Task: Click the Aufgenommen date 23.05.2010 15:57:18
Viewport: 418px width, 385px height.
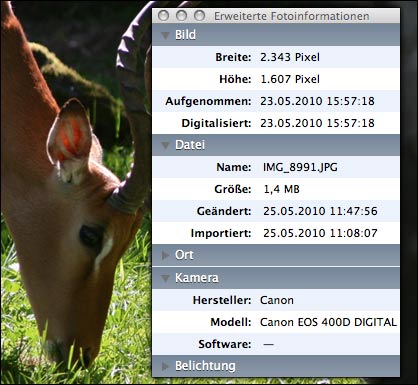Action: [317, 101]
